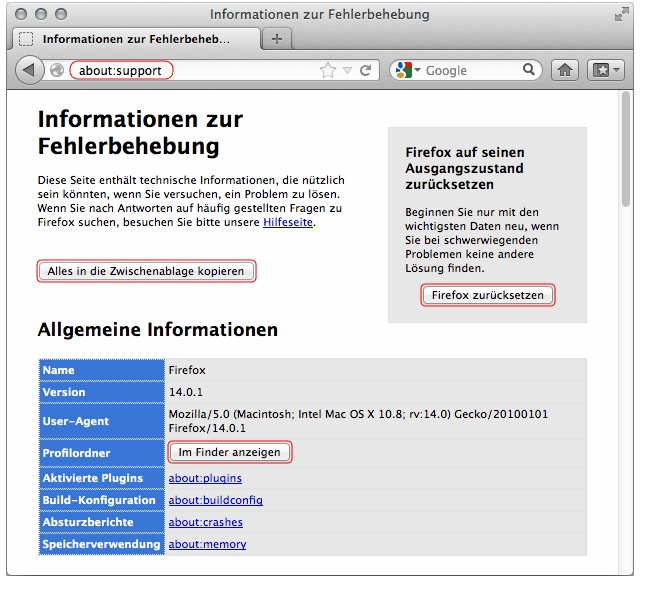Expand the URL history dropdown arrow
This screenshot has width=646, height=596.
tap(347, 70)
